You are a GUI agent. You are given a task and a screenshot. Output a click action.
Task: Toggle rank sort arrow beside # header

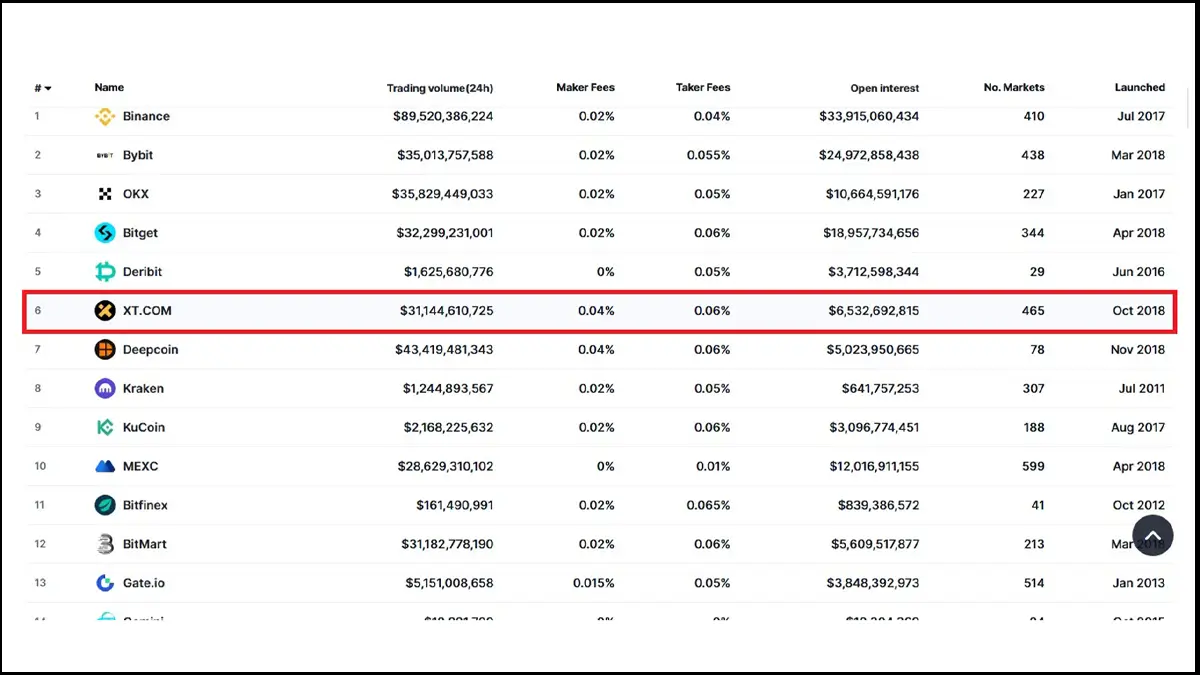[47, 89]
